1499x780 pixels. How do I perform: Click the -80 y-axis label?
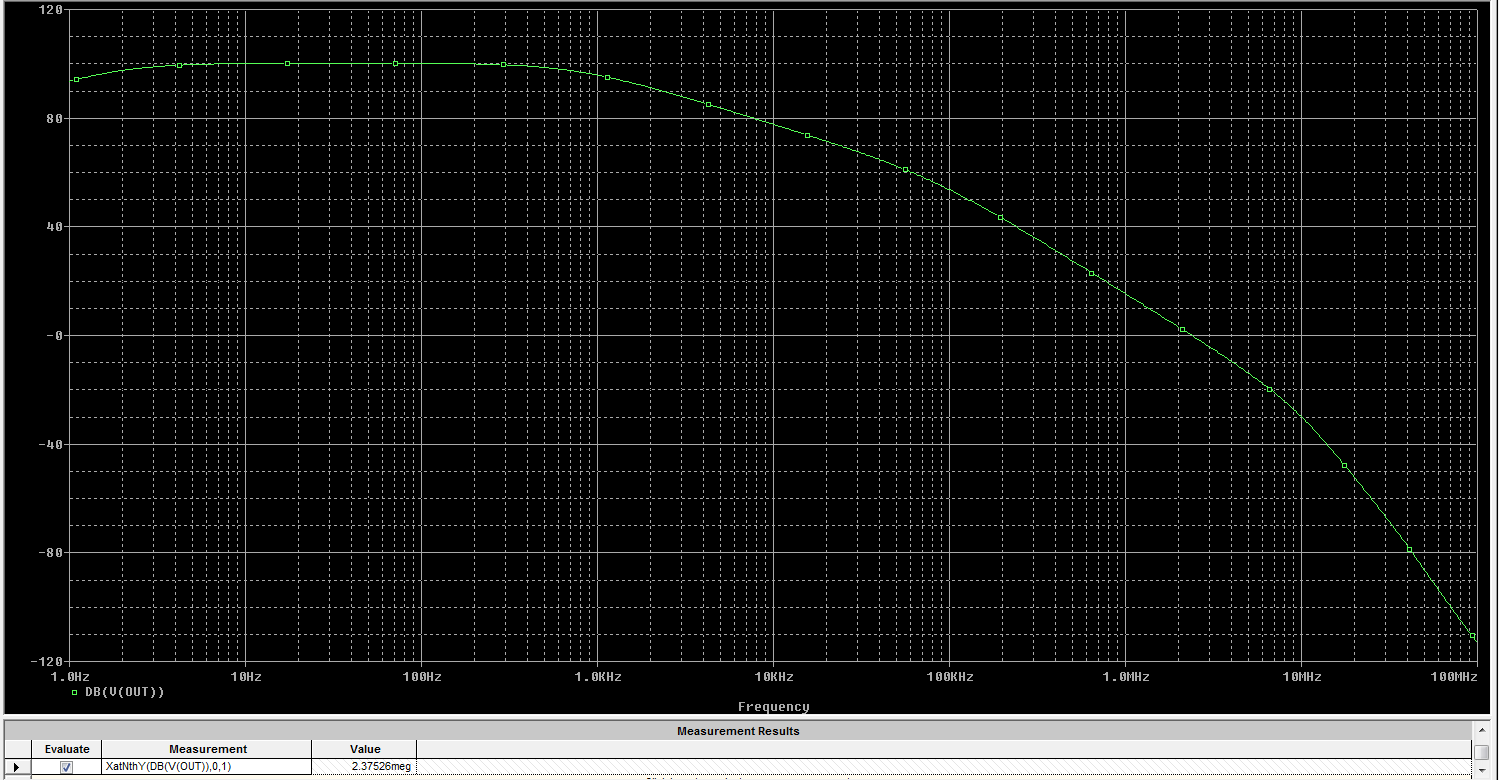51,552
